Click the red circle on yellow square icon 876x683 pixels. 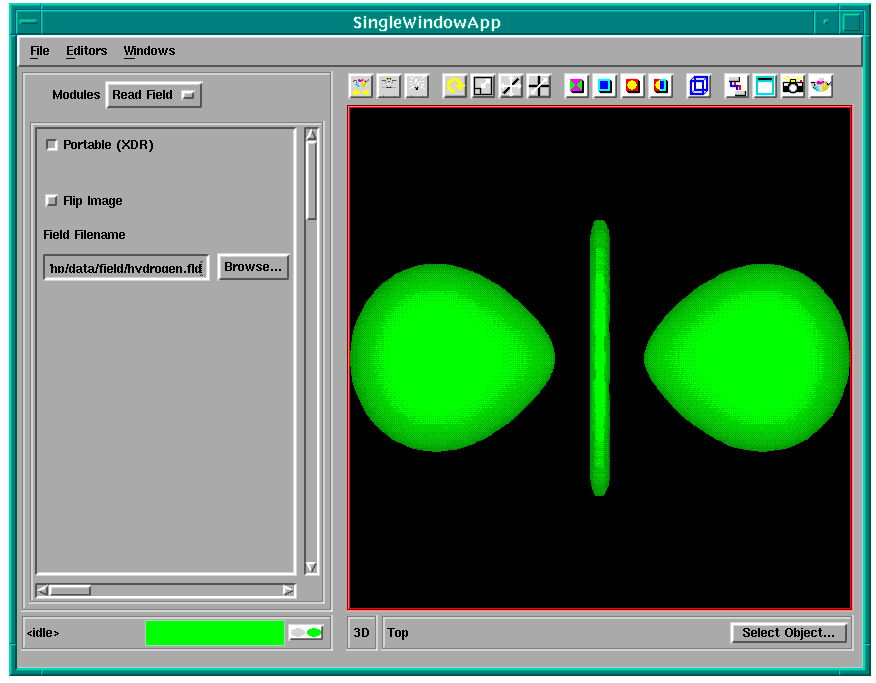point(633,87)
